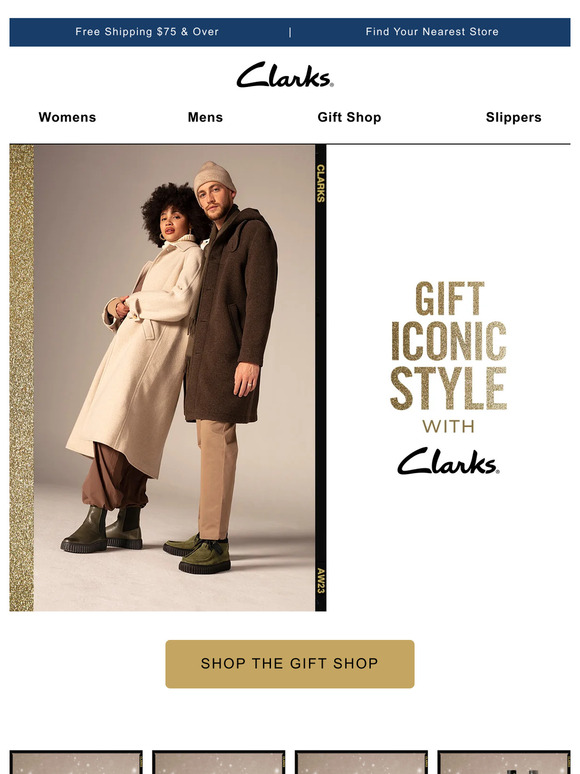Select the fourth product thumbnail at bottom
The width and height of the screenshot is (580, 774).
504,762
